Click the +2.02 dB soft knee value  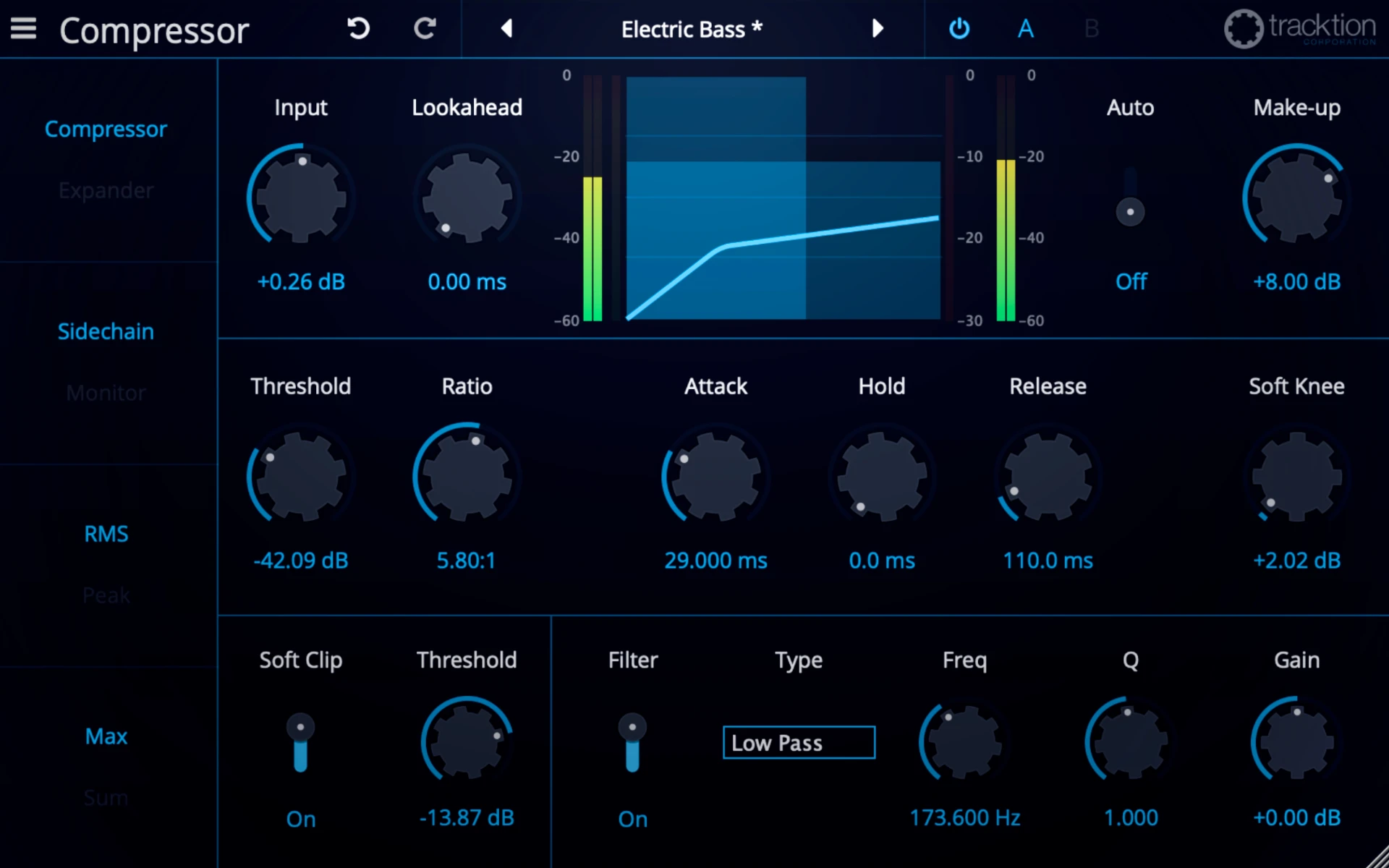pos(1296,561)
